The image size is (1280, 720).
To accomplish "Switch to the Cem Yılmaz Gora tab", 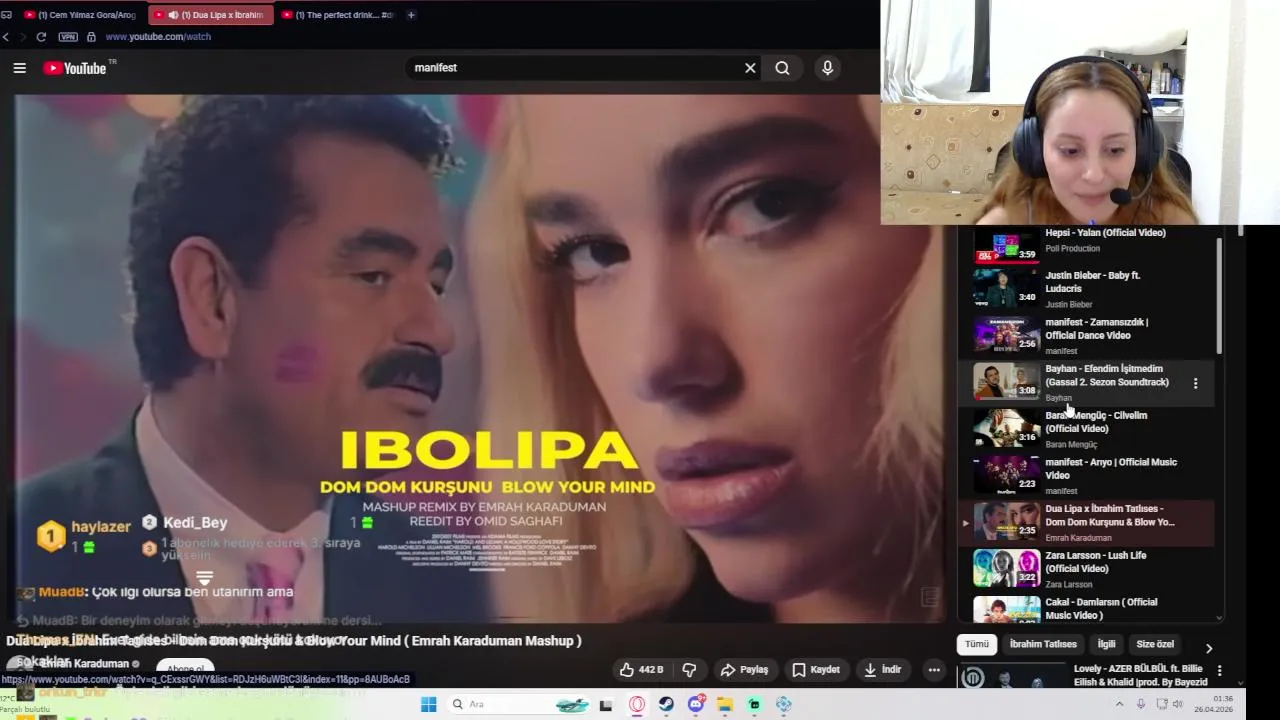I will 78,15.
